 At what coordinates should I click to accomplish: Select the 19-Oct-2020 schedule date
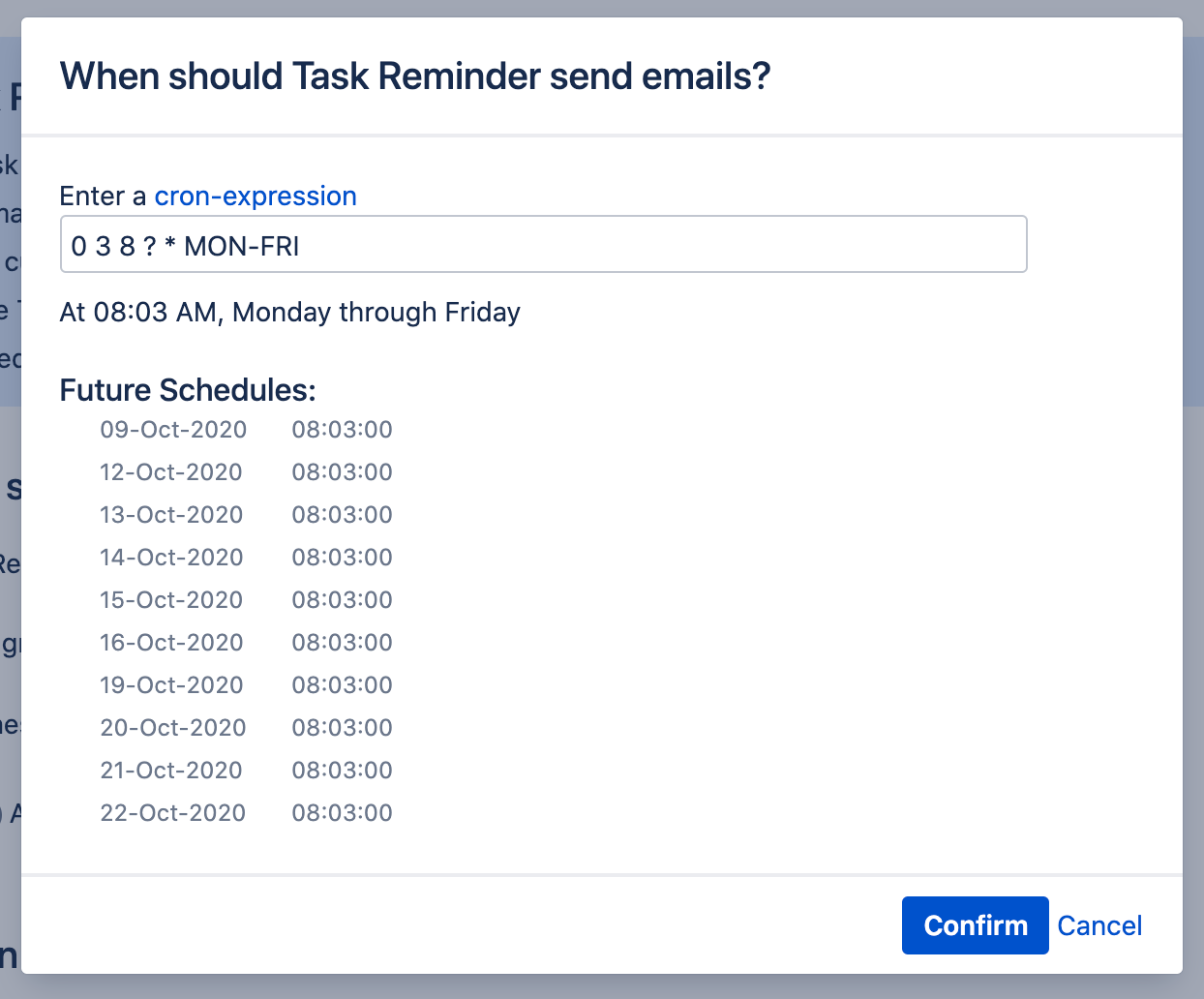[x=171, y=685]
